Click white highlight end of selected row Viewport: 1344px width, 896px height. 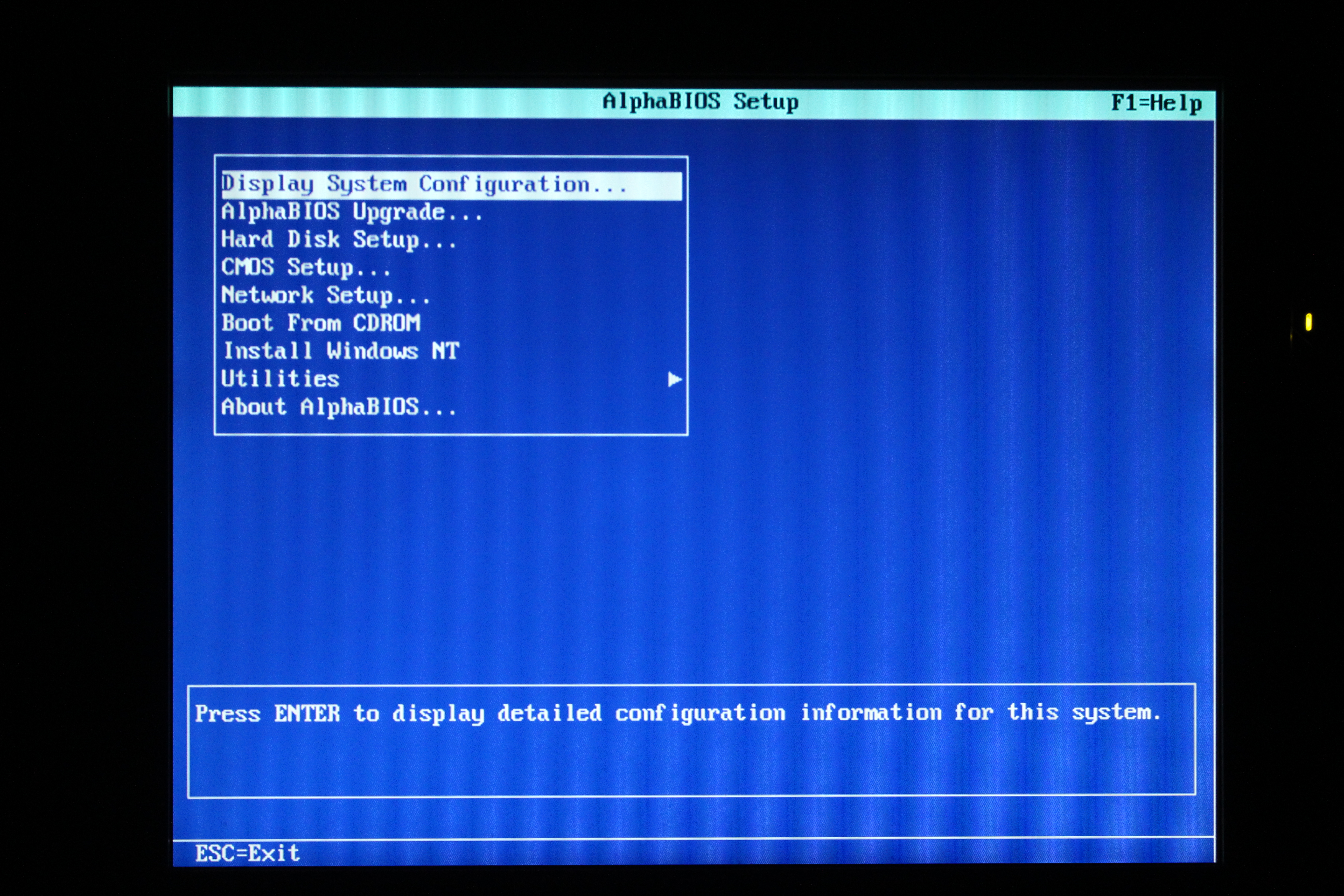[657, 186]
